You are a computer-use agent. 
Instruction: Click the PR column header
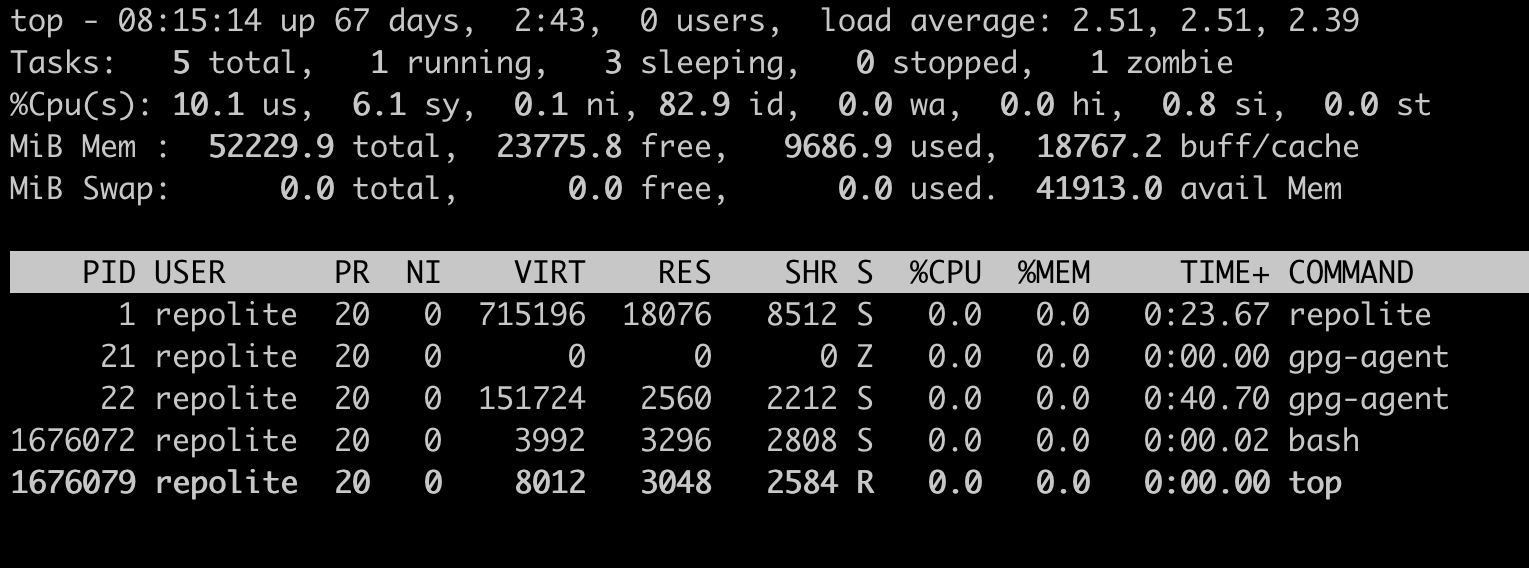tap(352, 272)
